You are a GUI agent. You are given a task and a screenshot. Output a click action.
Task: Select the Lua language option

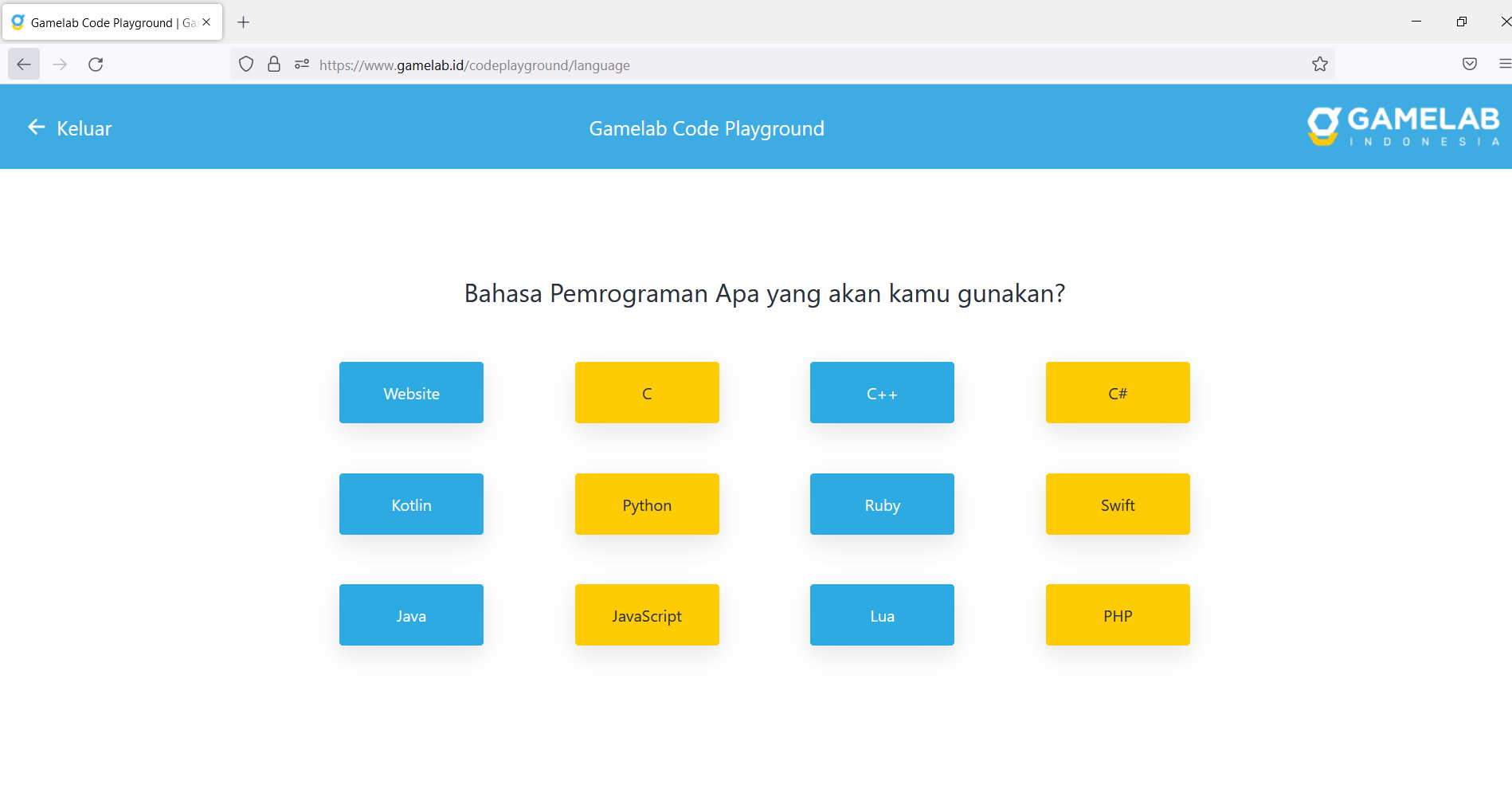click(881, 614)
